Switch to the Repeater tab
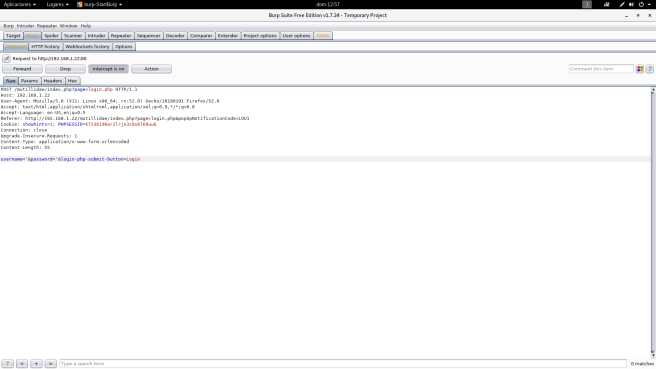The width and height of the screenshot is (656, 369). (x=121, y=36)
